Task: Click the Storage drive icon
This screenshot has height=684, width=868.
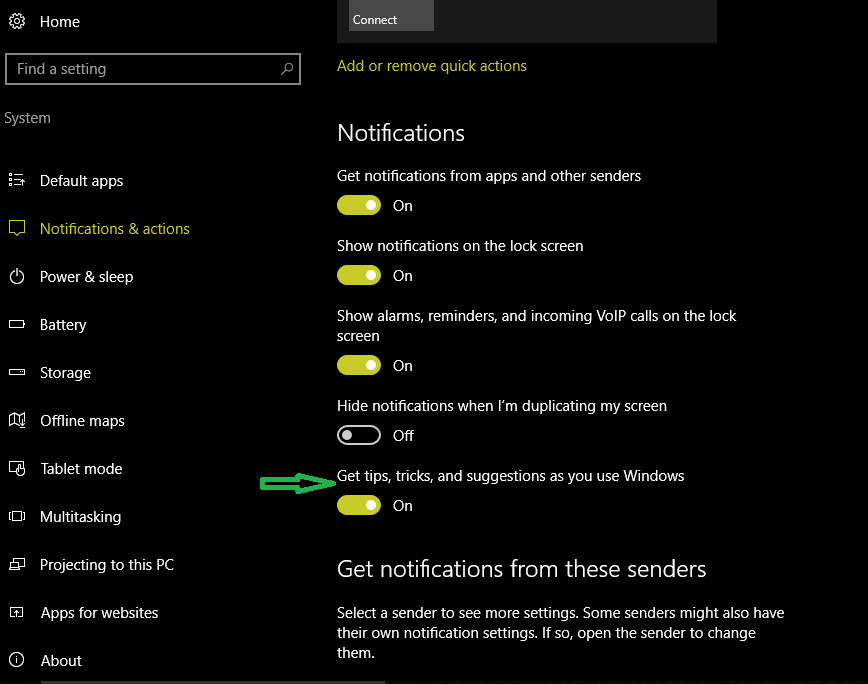Action: tap(17, 372)
